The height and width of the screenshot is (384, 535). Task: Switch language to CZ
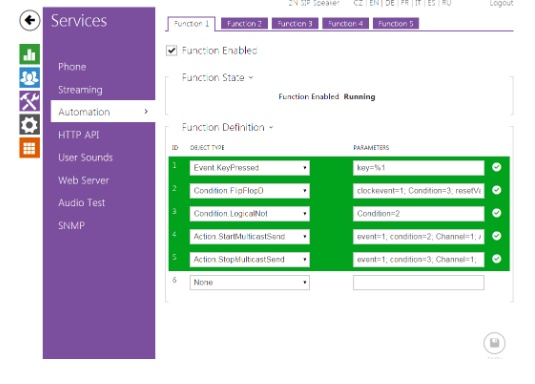coord(358,3)
